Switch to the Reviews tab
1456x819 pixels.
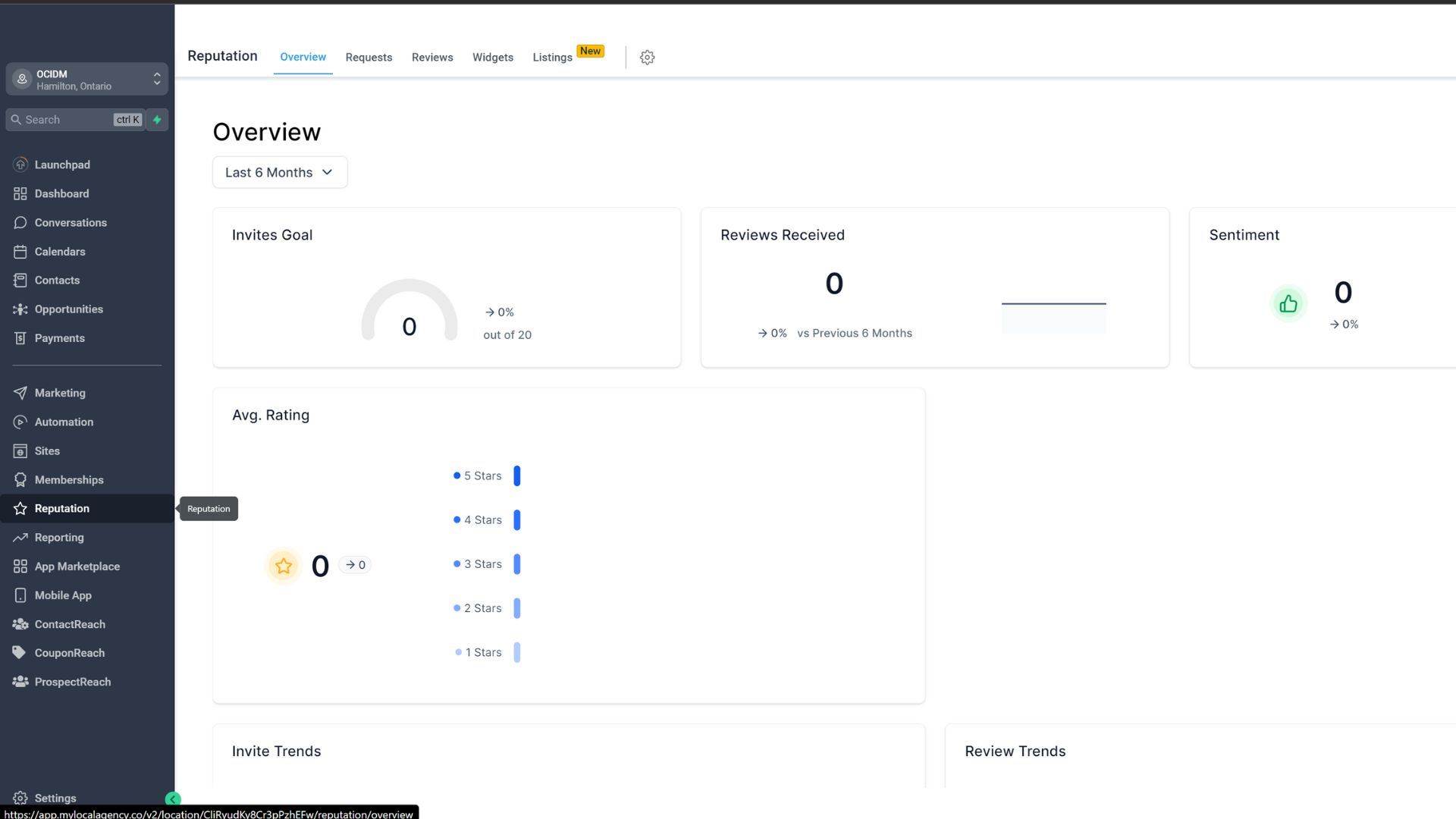click(432, 58)
